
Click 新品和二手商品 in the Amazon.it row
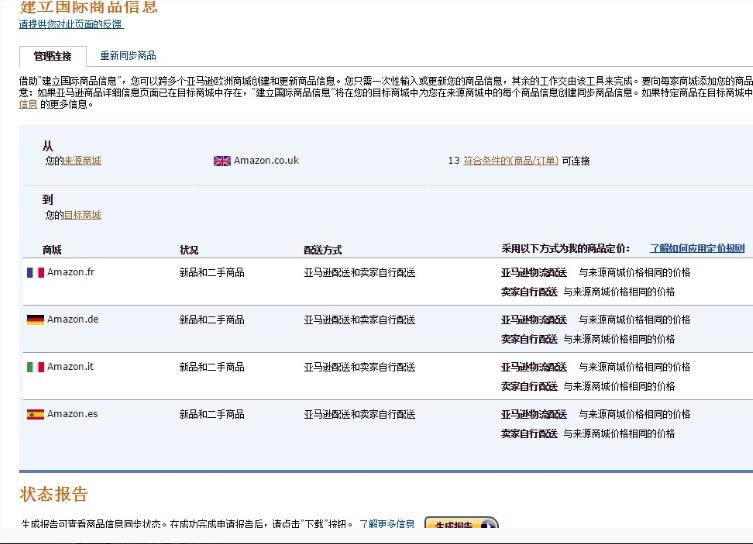(x=212, y=367)
